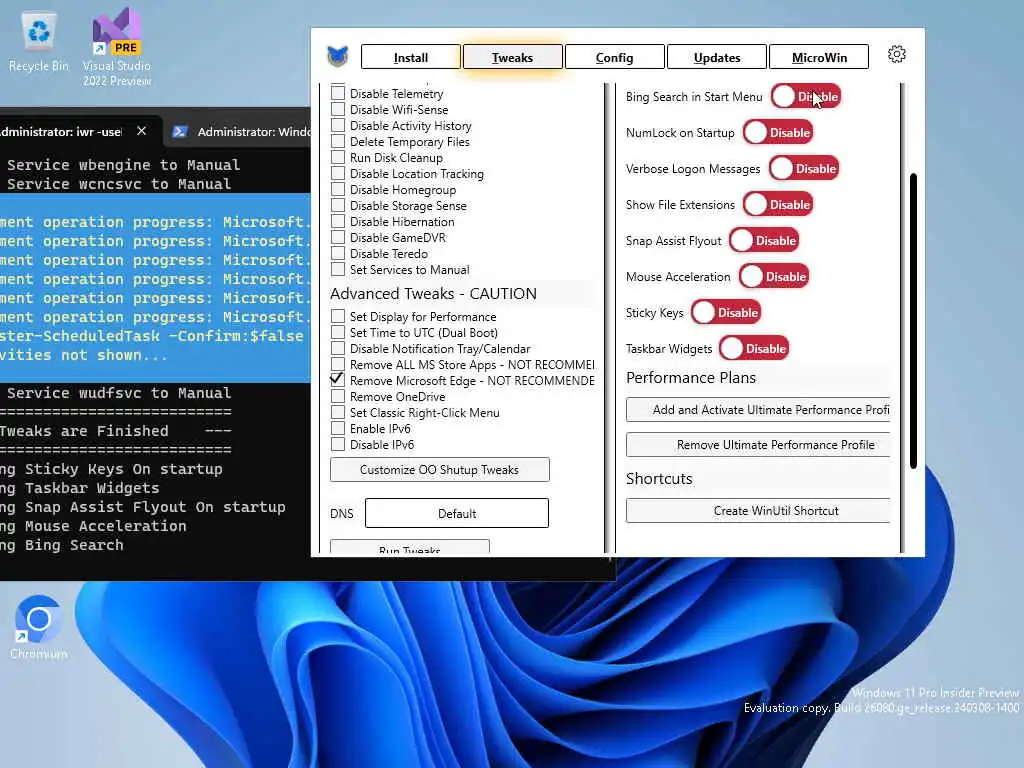Switch to the Install tab
Viewport: 1024px width, 768px height.
[x=411, y=57]
